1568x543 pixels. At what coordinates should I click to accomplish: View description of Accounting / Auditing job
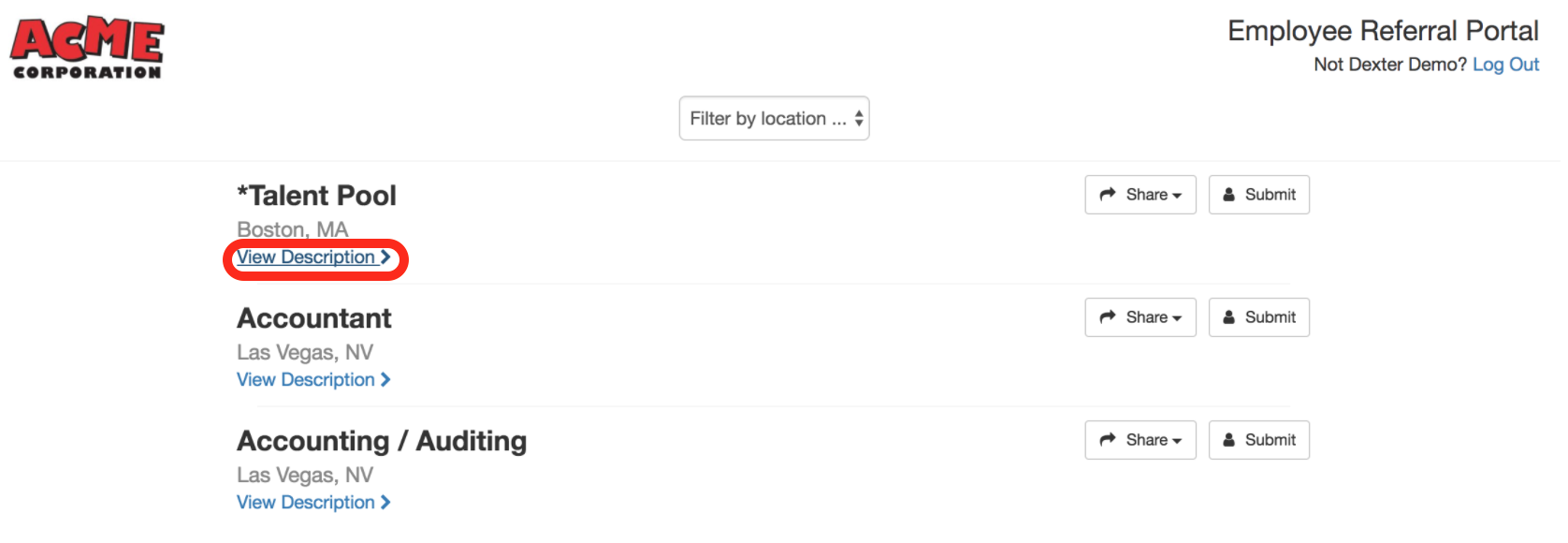click(313, 503)
